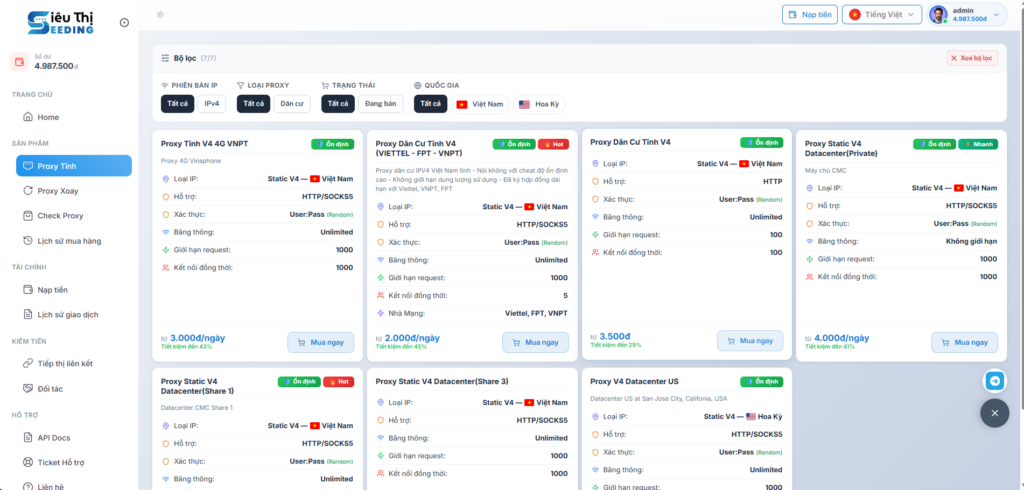The height and width of the screenshot is (490, 1024).
Task: Click the filter icon next to Bộ lọc
Action: tap(164, 58)
